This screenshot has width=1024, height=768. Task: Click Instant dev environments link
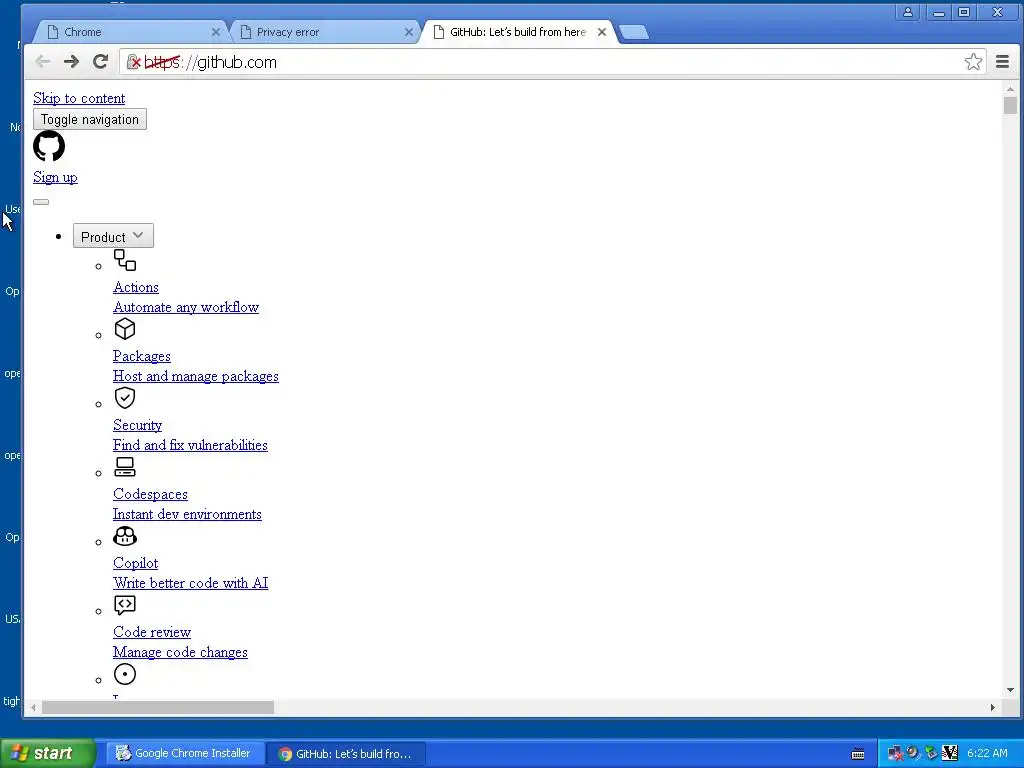pyautogui.click(x=187, y=514)
